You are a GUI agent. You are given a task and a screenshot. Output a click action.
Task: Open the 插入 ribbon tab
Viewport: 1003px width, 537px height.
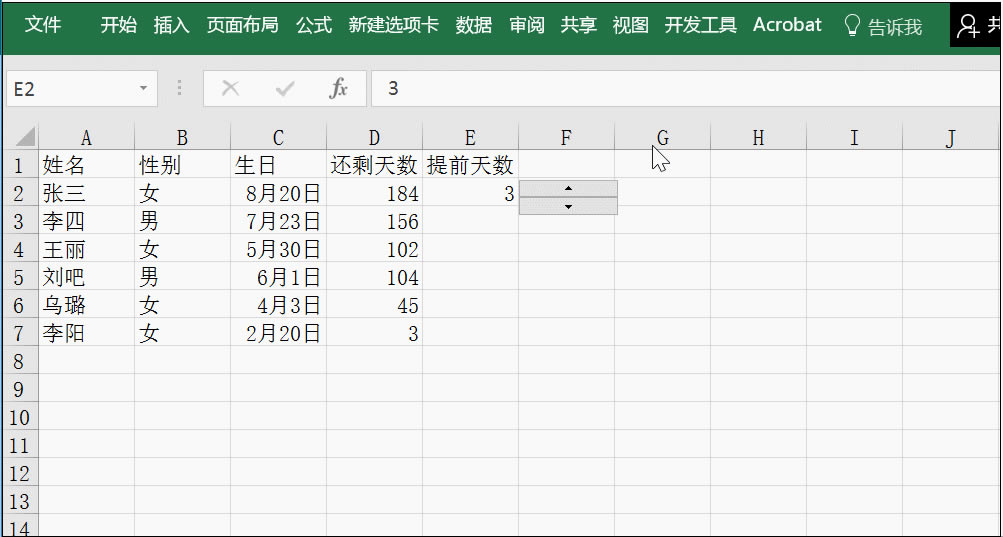pyautogui.click(x=171, y=25)
